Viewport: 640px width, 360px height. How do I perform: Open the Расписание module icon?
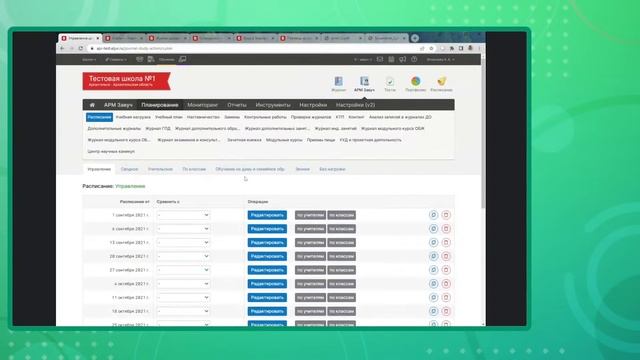pyautogui.click(x=441, y=84)
